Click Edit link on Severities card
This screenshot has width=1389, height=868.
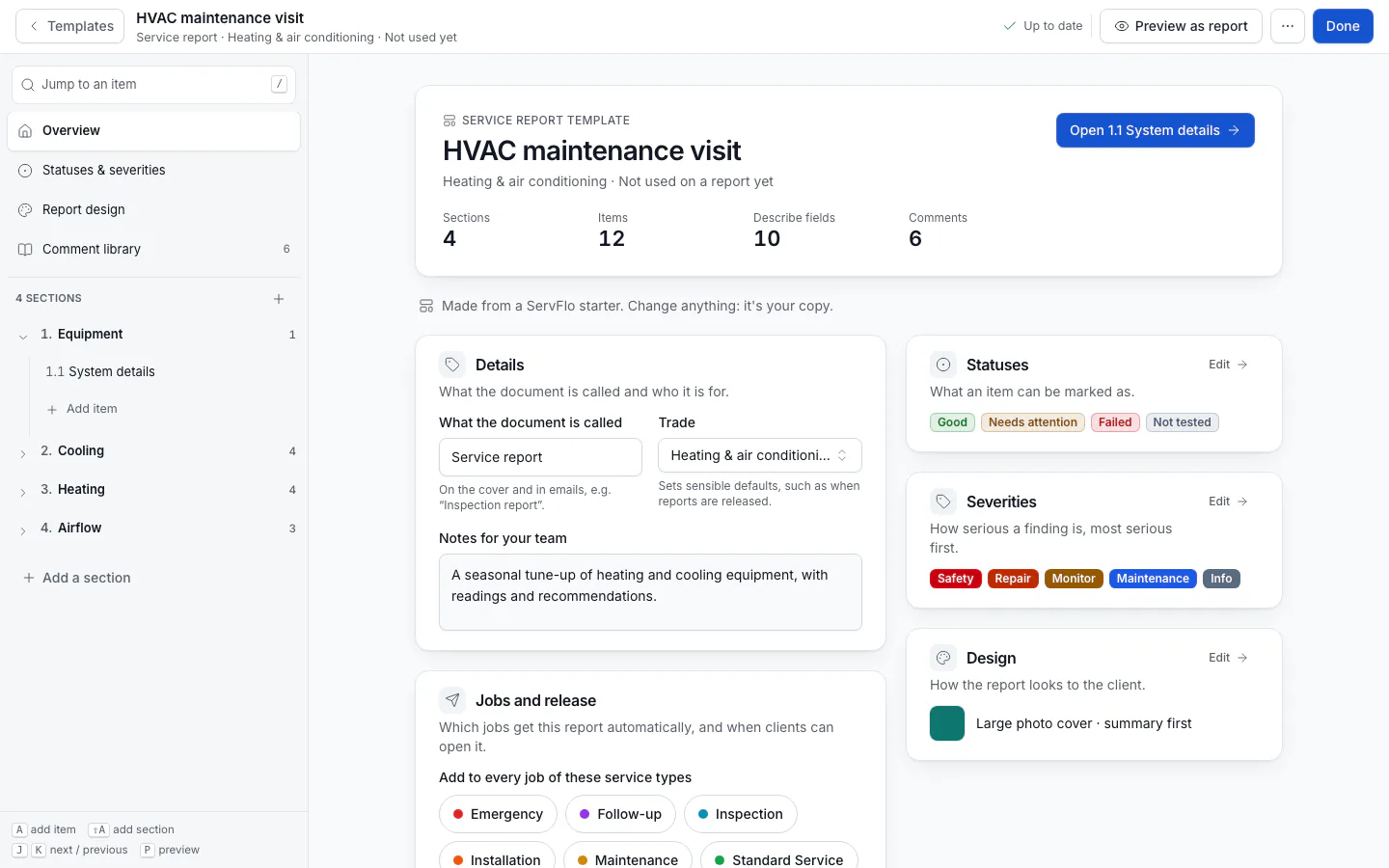pyautogui.click(x=1228, y=502)
